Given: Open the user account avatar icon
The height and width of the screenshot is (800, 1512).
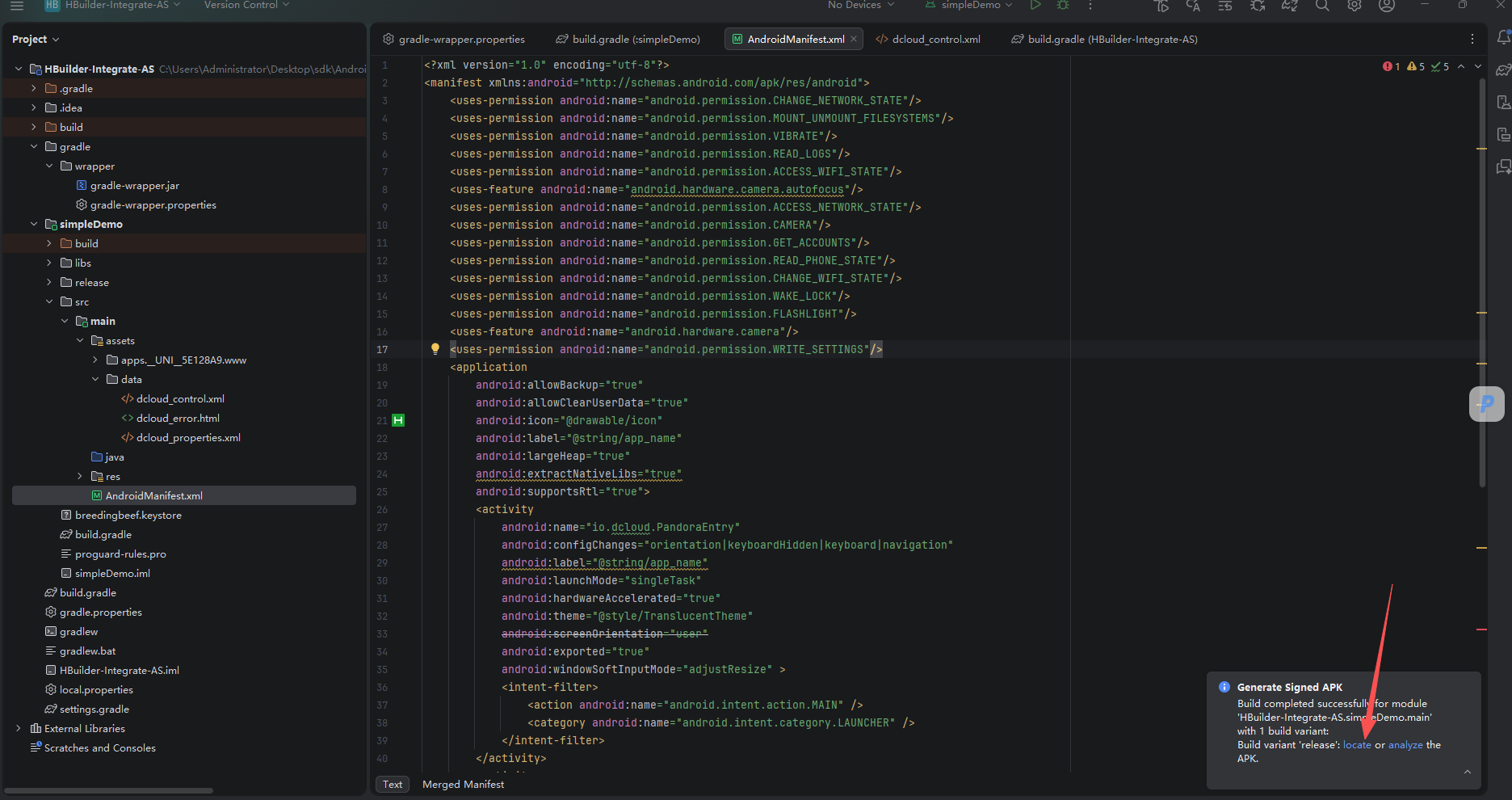Looking at the screenshot, I should pos(1387,6).
